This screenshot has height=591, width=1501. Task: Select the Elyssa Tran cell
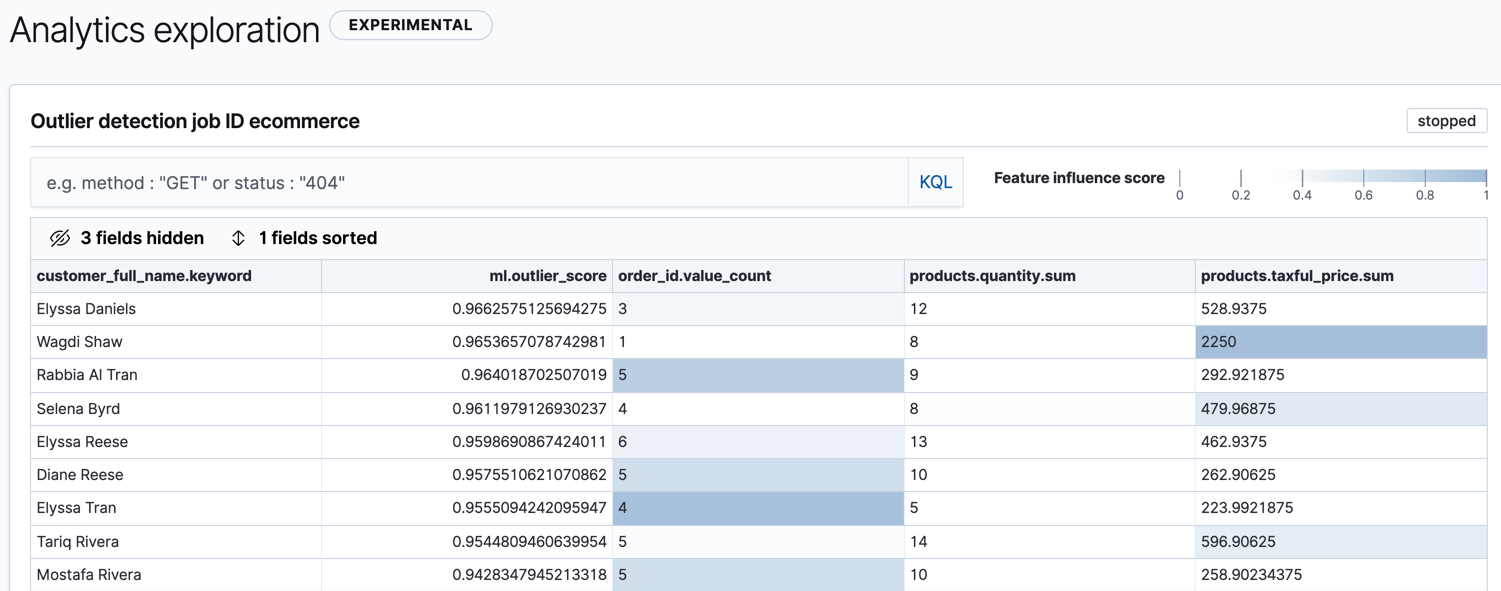coord(176,508)
